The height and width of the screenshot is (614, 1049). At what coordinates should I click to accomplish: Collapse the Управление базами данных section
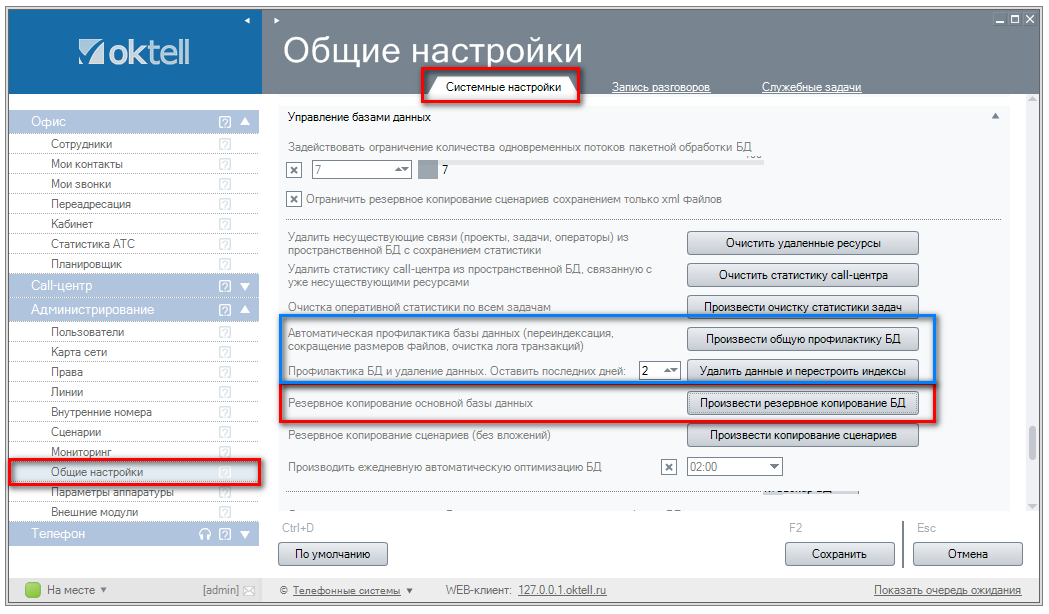click(995, 117)
